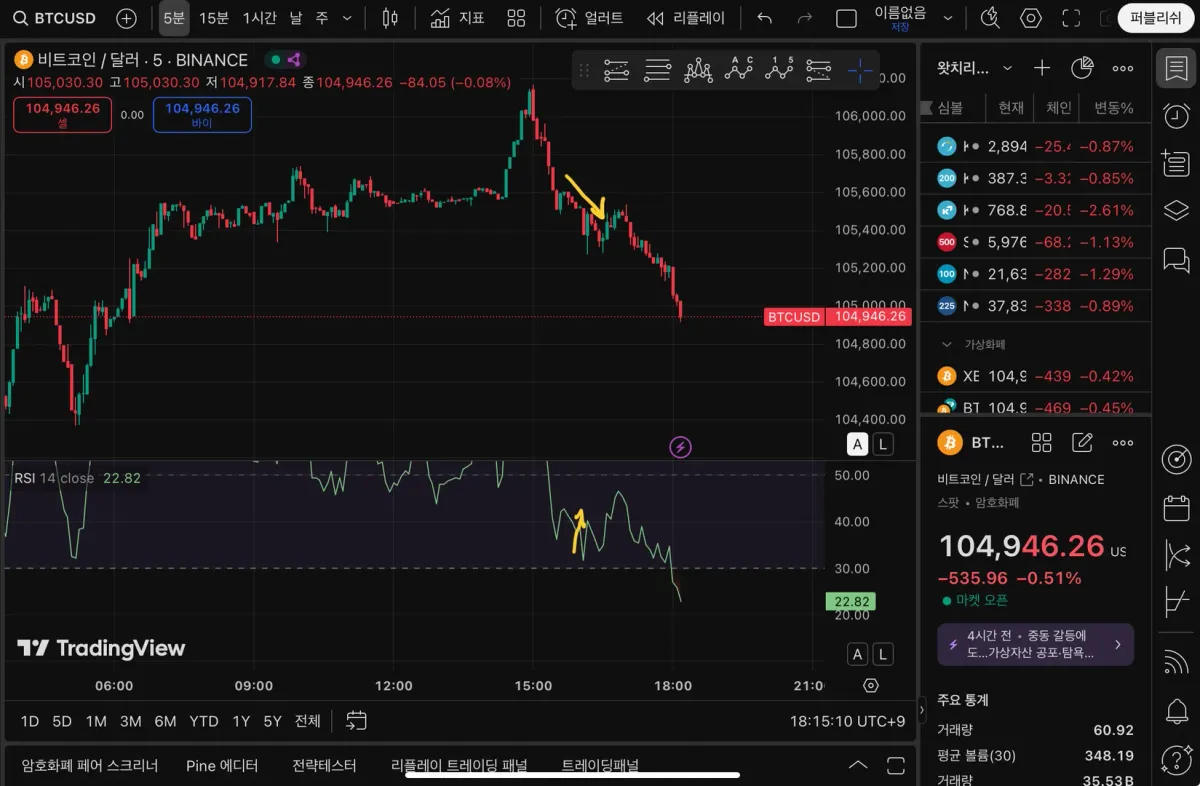Open the 전략테스터 tab
The image size is (1200, 786).
(x=324, y=766)
